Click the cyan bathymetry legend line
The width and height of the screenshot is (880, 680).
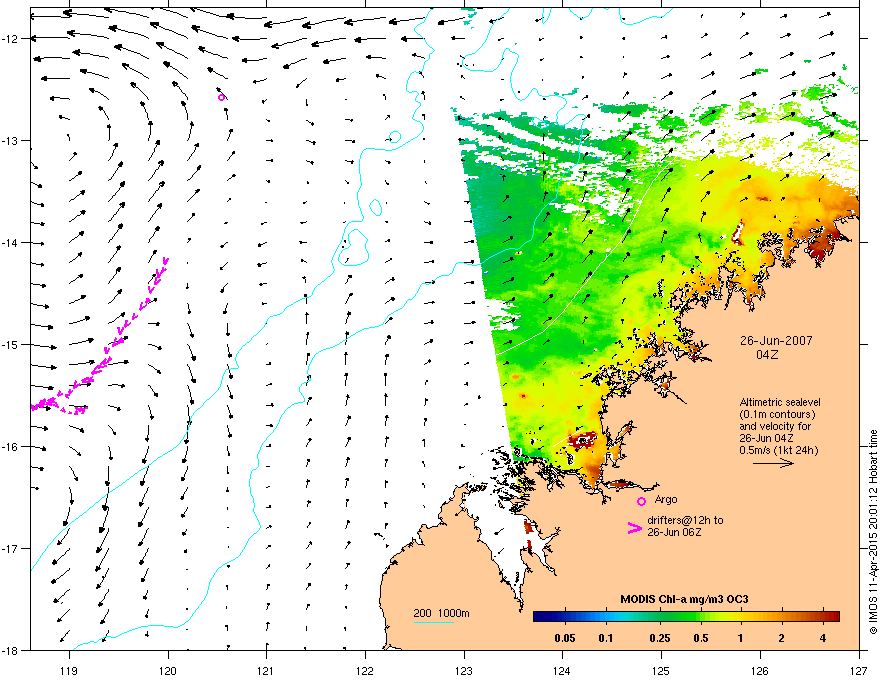click(434, 622)
